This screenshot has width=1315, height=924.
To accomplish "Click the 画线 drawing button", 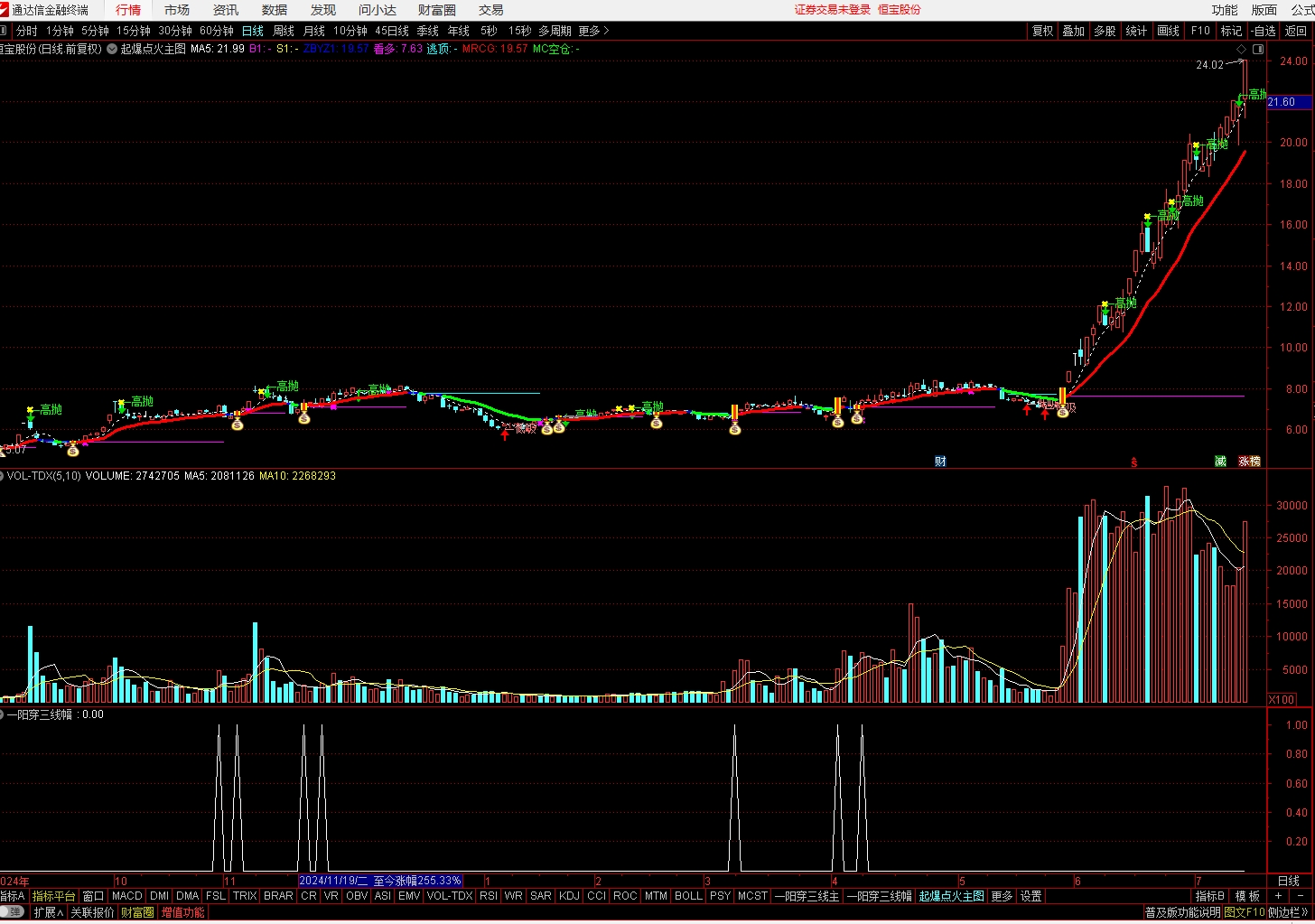I will click(x=1169, y=31).
